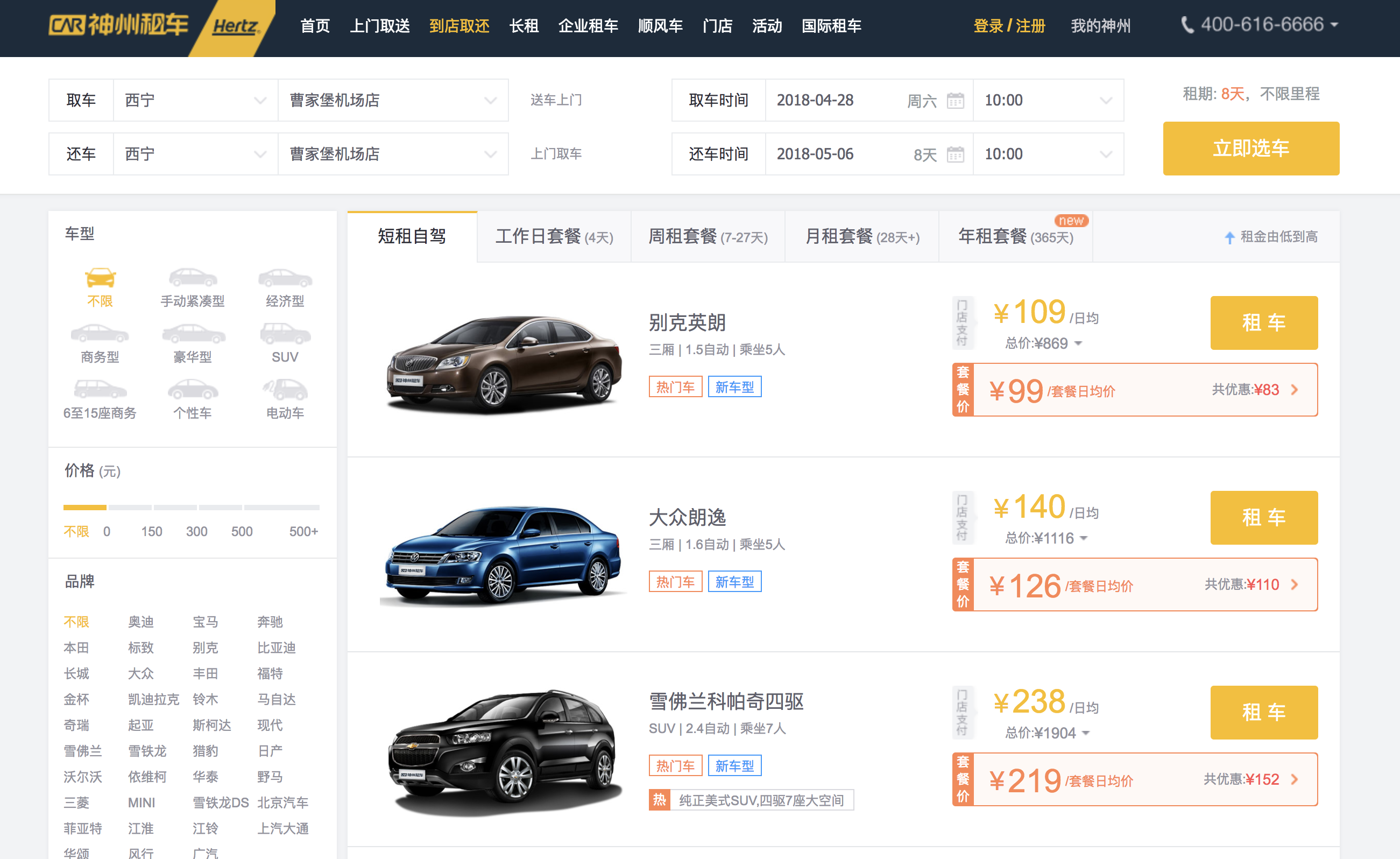The width and height of the screenshot is (1400, 859).
Task: Expand return store 曹家堡机场店 dropdown
Action: [393, 153]
